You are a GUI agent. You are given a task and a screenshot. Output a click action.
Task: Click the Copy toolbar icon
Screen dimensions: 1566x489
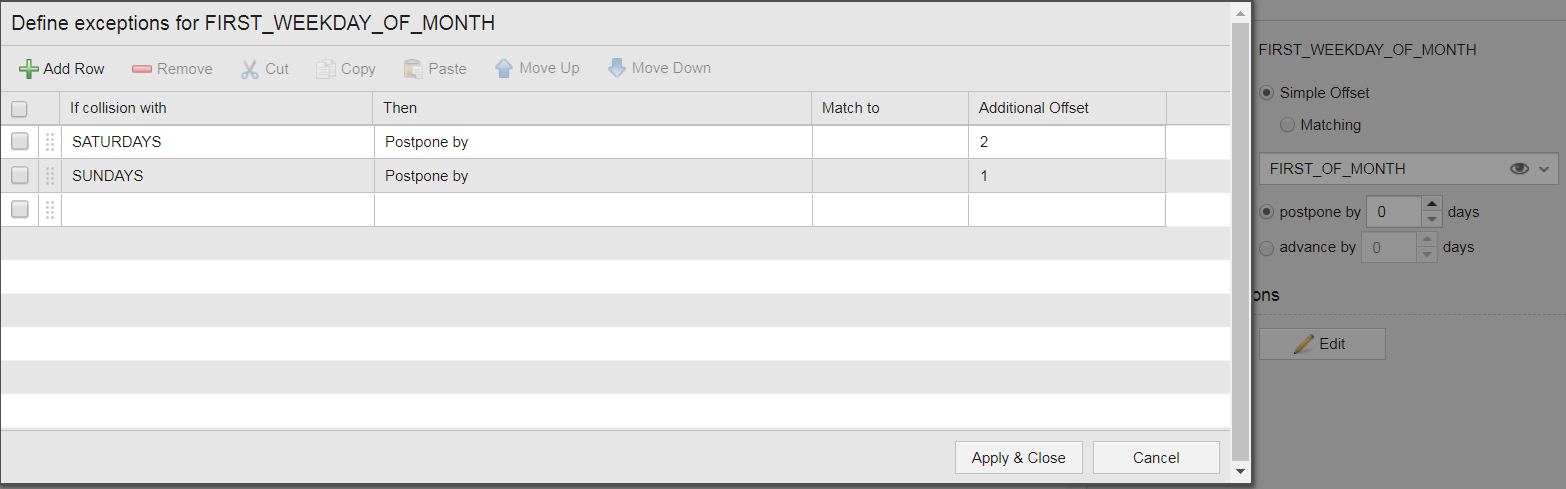click(325, 69)
